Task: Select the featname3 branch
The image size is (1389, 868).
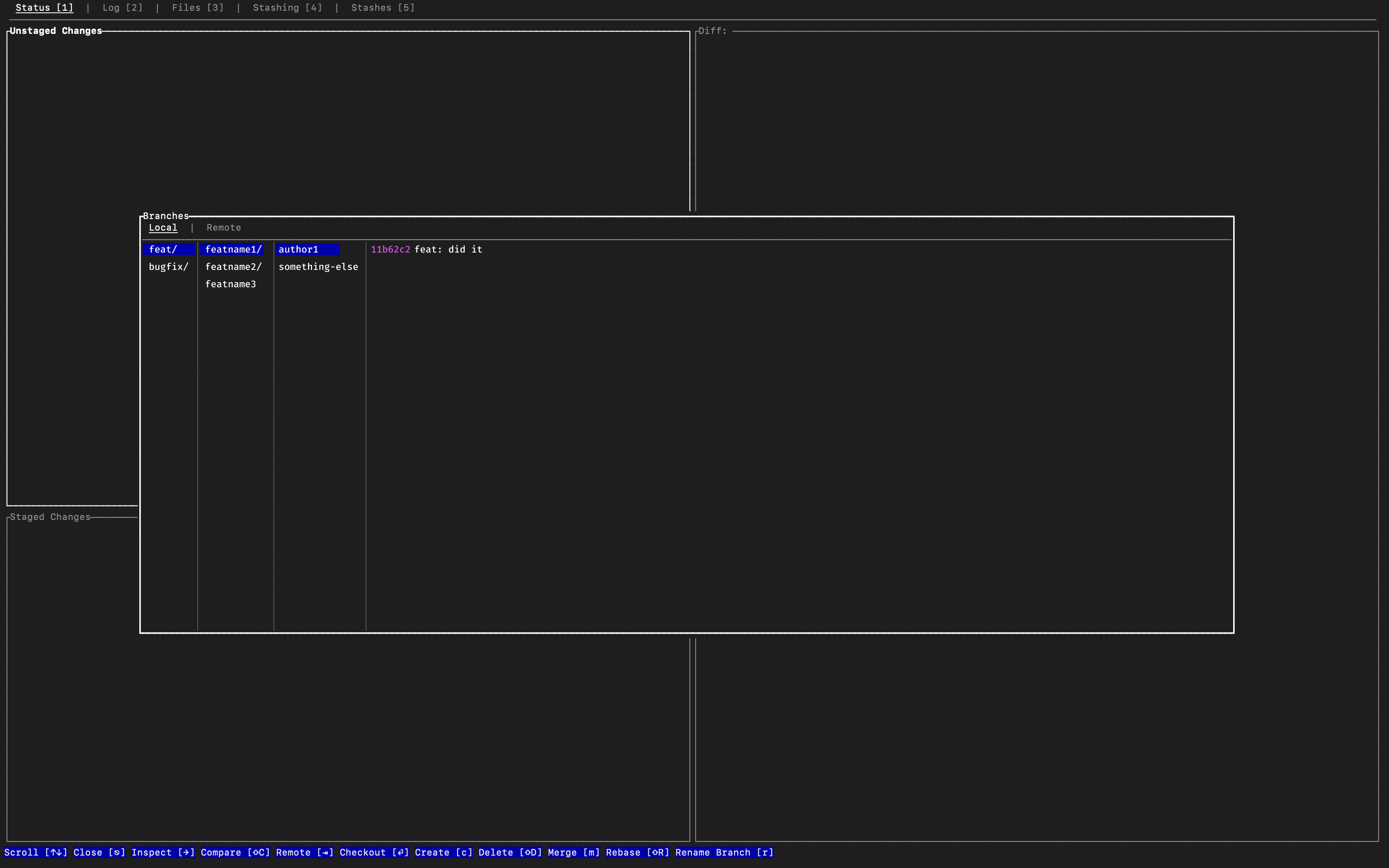Action: point(230,284)
